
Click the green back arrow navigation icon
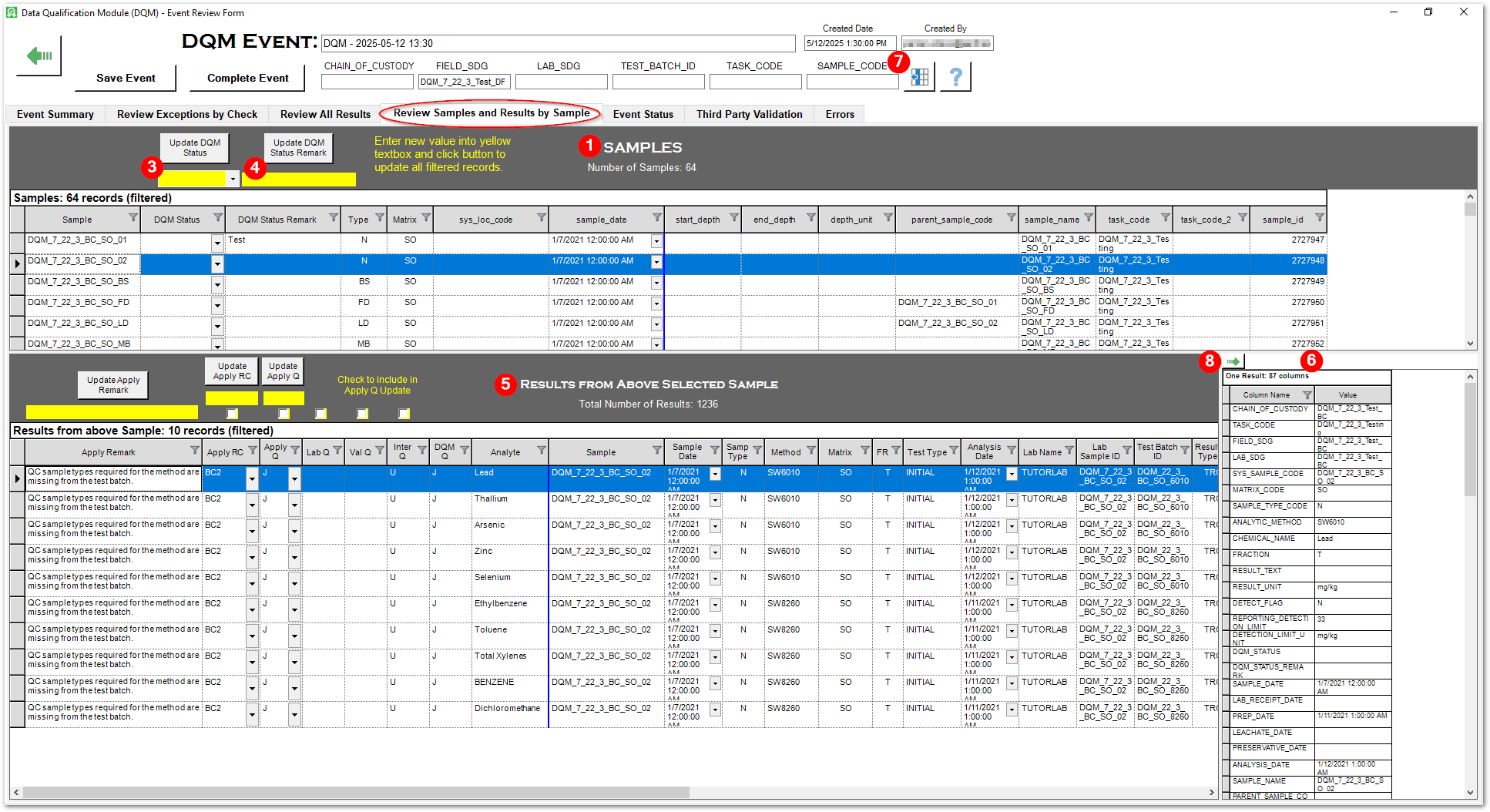pyautogui.click(x=38, y=54)
